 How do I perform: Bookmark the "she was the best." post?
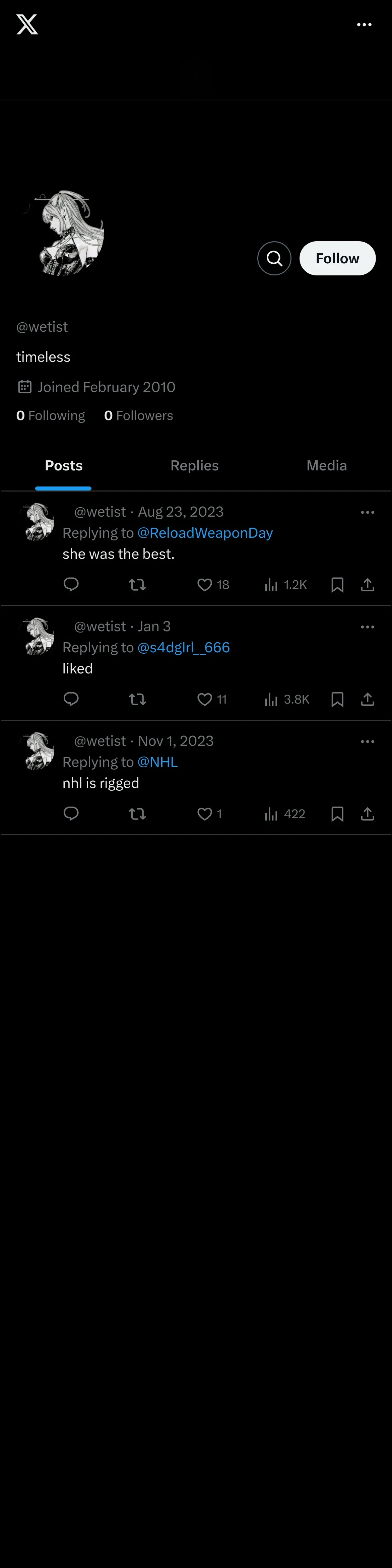tap(337, 585)
